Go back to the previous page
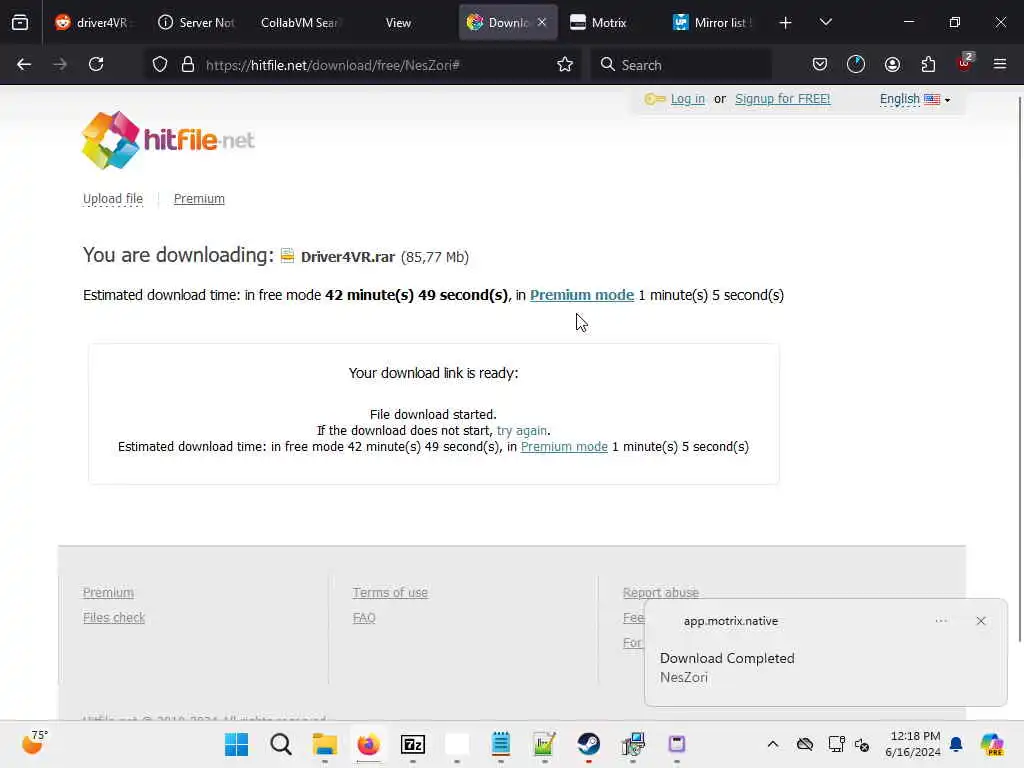 24,65
